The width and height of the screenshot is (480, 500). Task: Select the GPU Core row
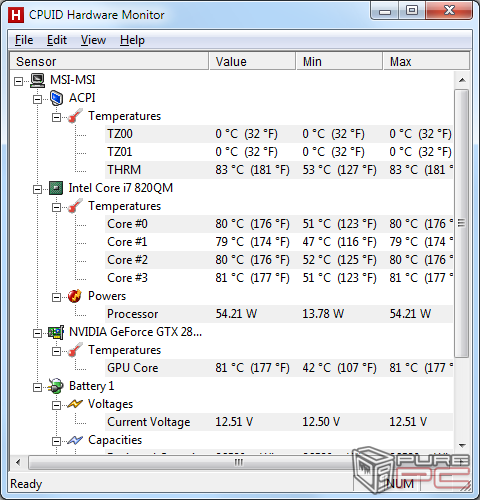279,368
